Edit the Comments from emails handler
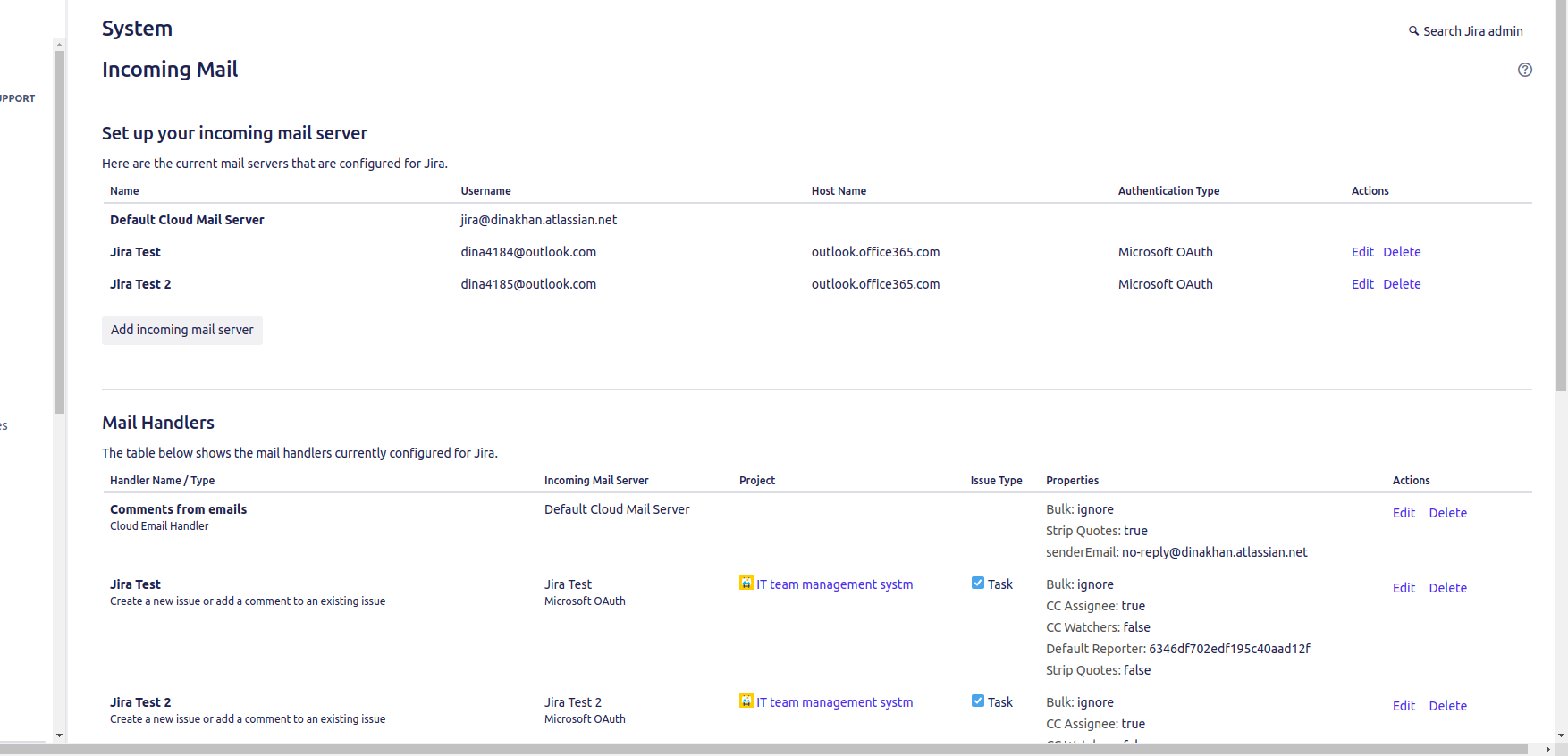Screen dimensions: 1568x756 click(1404, 513)
